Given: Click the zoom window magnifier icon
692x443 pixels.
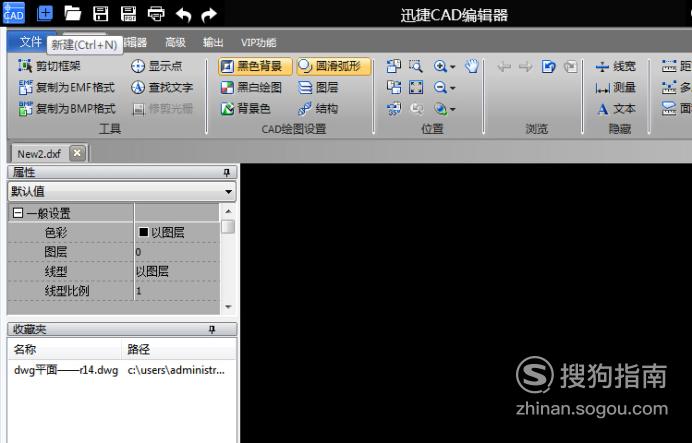Looking at the screenshot, I should point(416,66).
